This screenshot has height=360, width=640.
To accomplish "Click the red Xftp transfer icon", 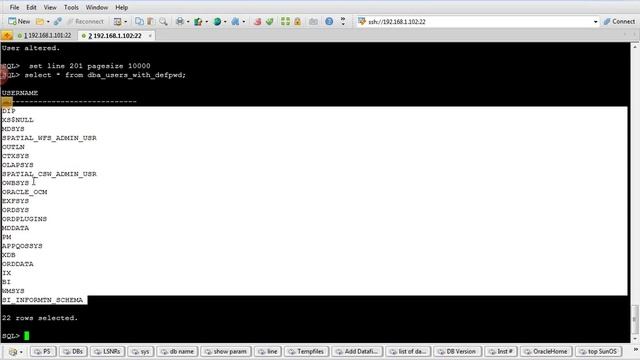I will tap(257, 21).
